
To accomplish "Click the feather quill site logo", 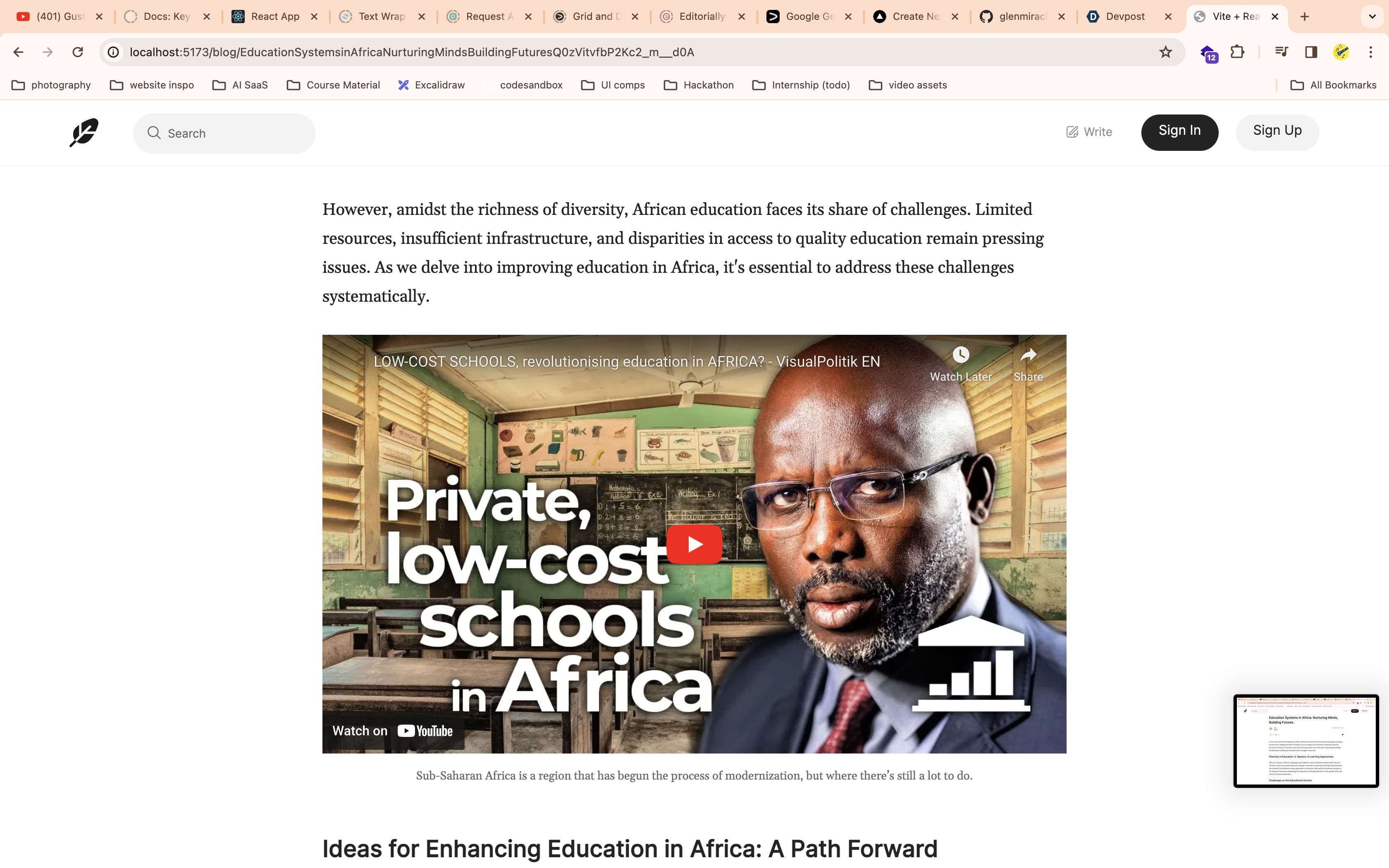I will 84,133.
